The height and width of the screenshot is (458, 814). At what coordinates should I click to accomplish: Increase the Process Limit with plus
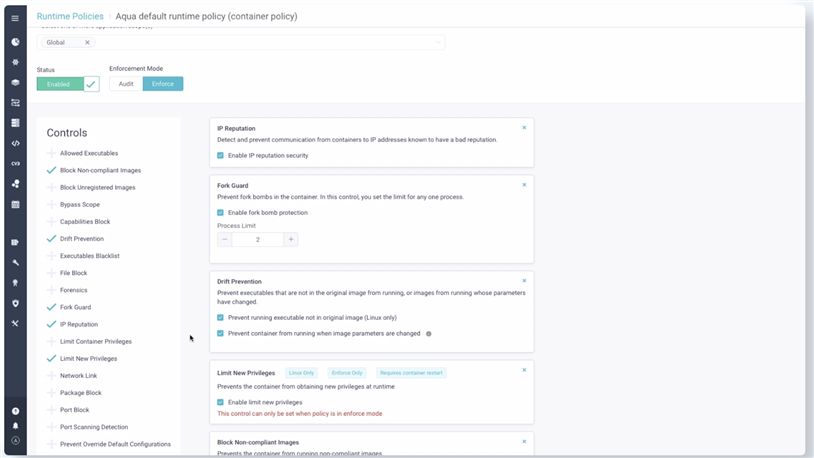pyautogui.click(x=291, y=240)
